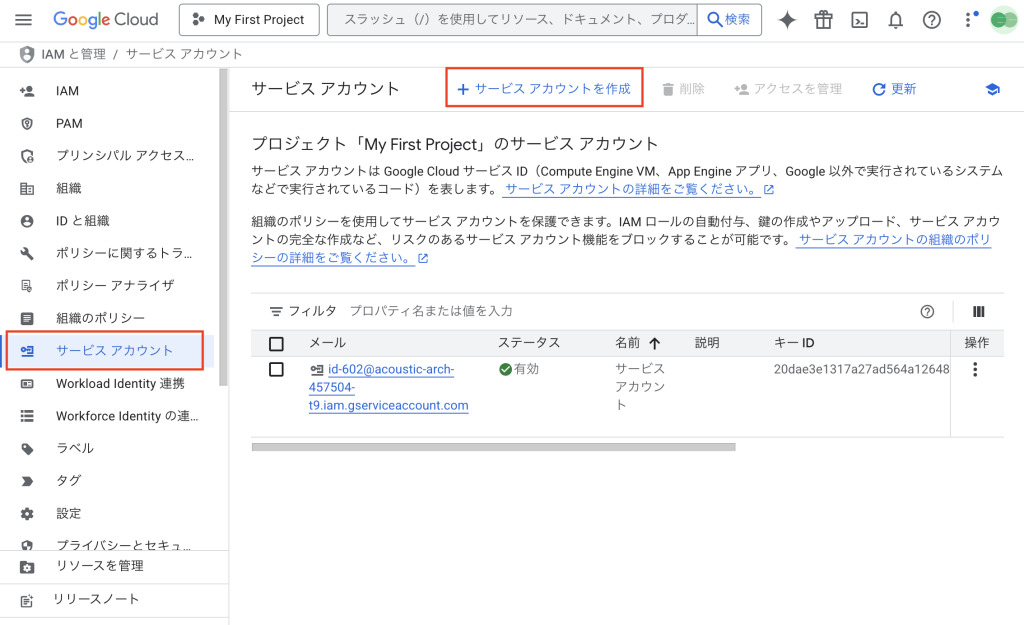Click the 組織 building sidebar icon

[27, 189]
